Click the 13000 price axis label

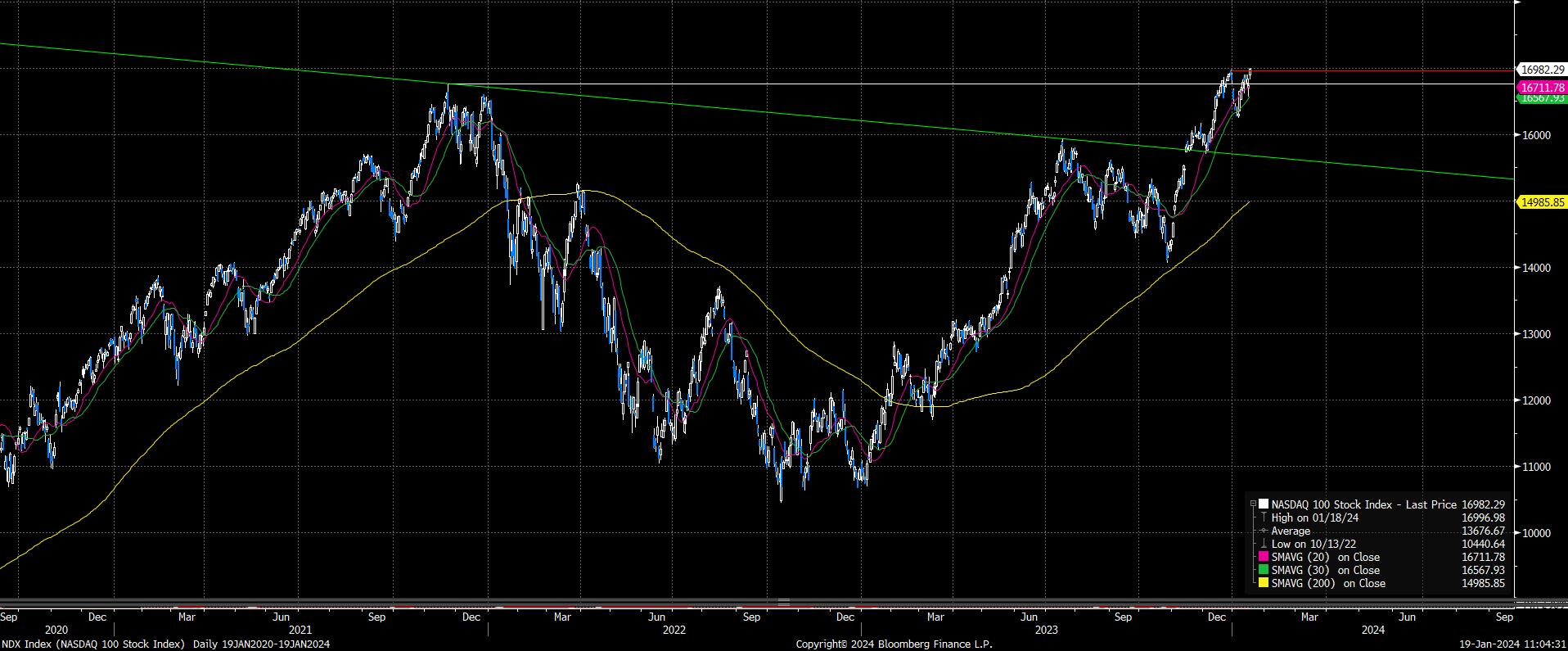click(x=1536, y=334)
